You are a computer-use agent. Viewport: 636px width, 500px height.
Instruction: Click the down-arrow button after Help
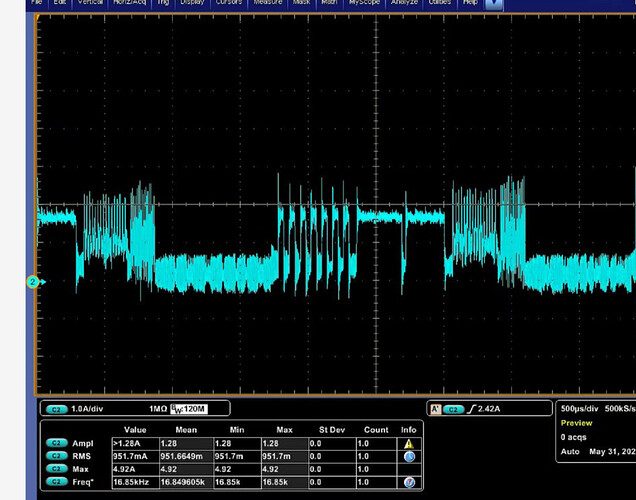pyautogui.click(x=494, y=4)
